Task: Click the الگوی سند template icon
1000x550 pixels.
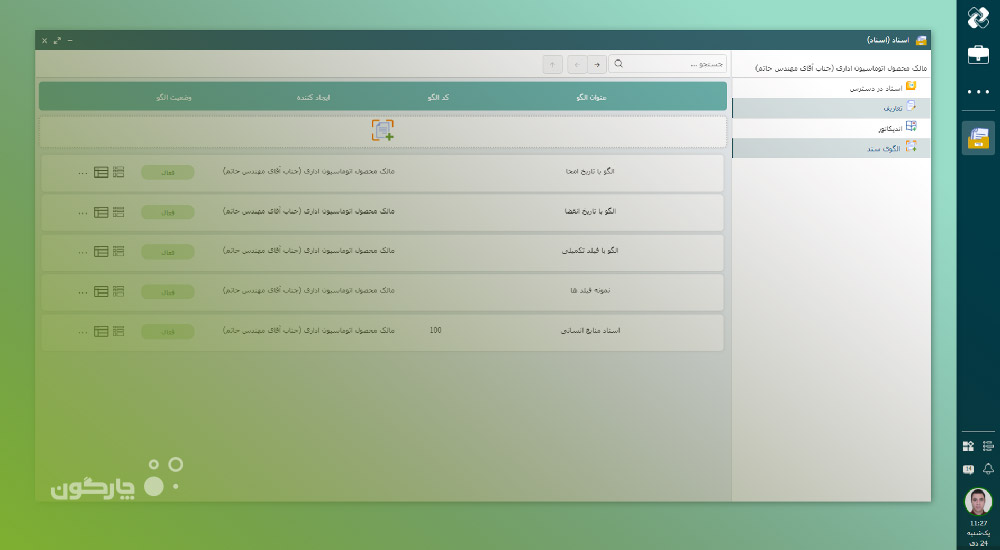Action: [911, 146]
